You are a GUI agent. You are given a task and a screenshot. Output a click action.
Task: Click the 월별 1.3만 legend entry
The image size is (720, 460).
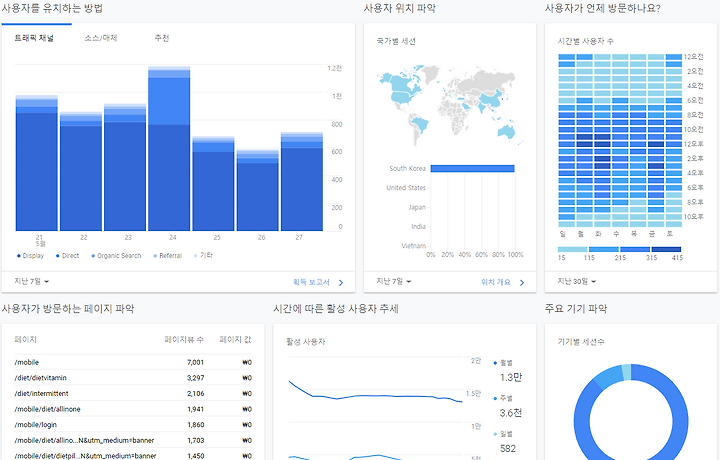(x=507, y=371)
